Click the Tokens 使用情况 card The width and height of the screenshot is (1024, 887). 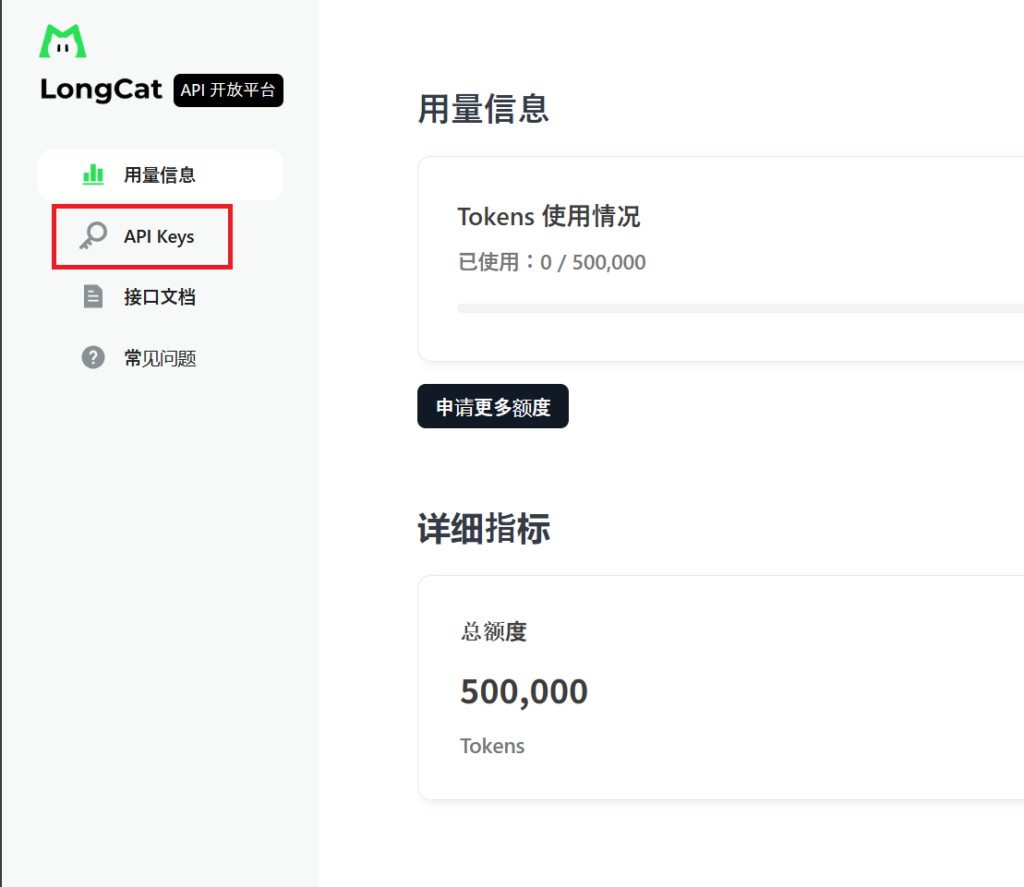pos(720,255)
